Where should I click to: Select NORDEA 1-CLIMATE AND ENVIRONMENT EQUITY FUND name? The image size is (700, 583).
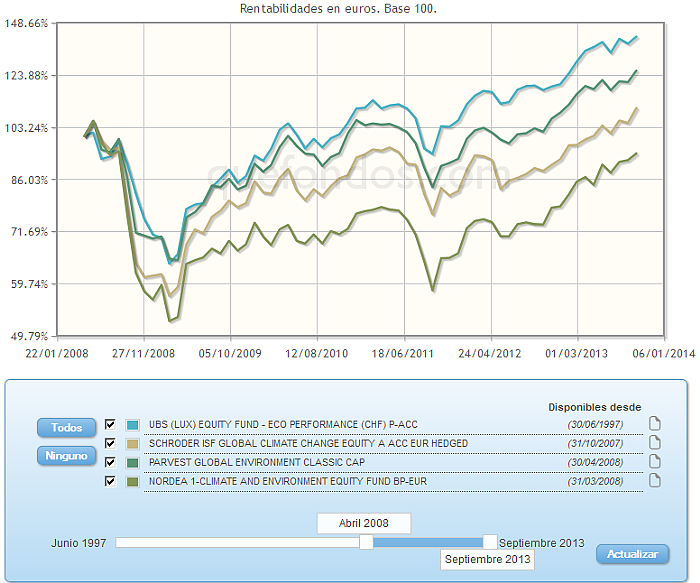tap(288, 482)
